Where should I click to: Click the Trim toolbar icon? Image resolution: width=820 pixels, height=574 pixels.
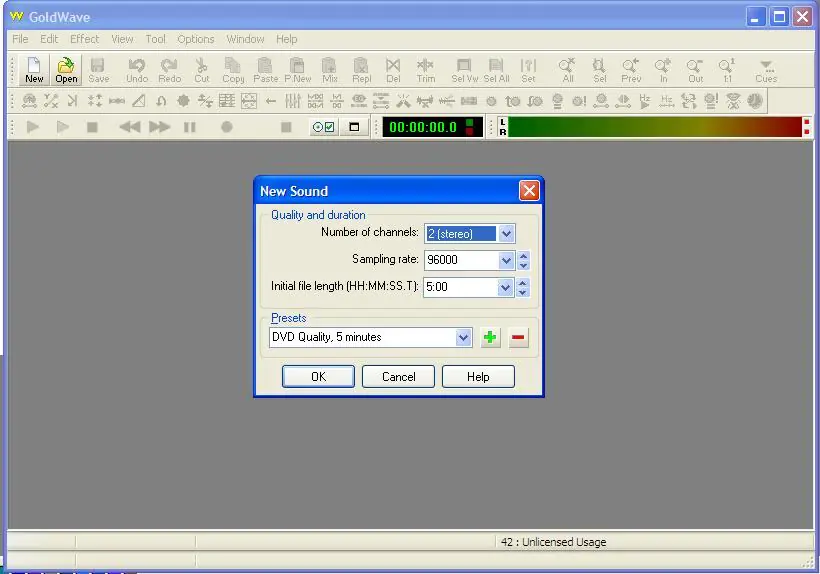(426, 70)
